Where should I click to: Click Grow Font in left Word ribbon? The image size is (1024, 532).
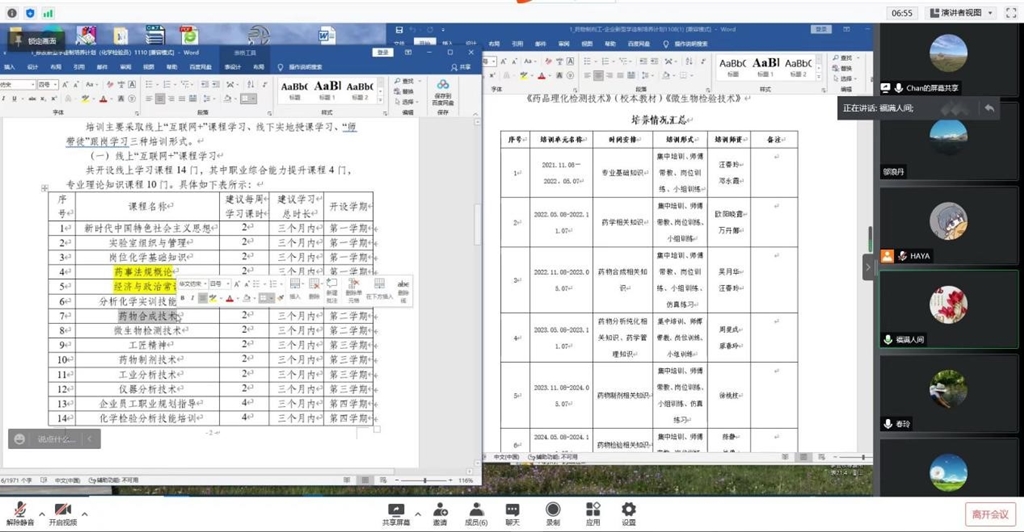click(x=67, y=85)
